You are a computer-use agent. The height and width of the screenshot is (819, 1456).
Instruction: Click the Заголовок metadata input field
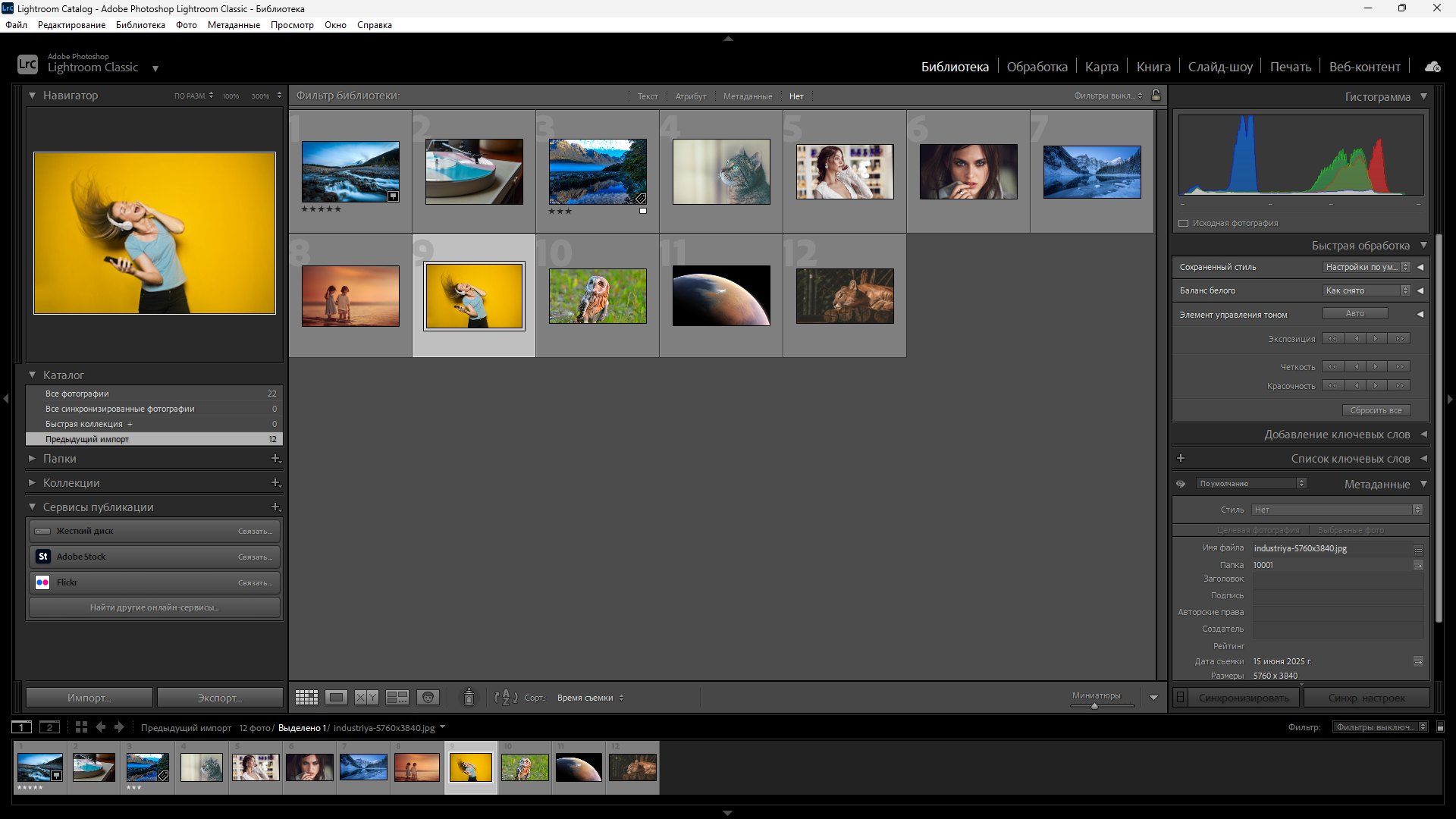click(x=1338, y=579)
